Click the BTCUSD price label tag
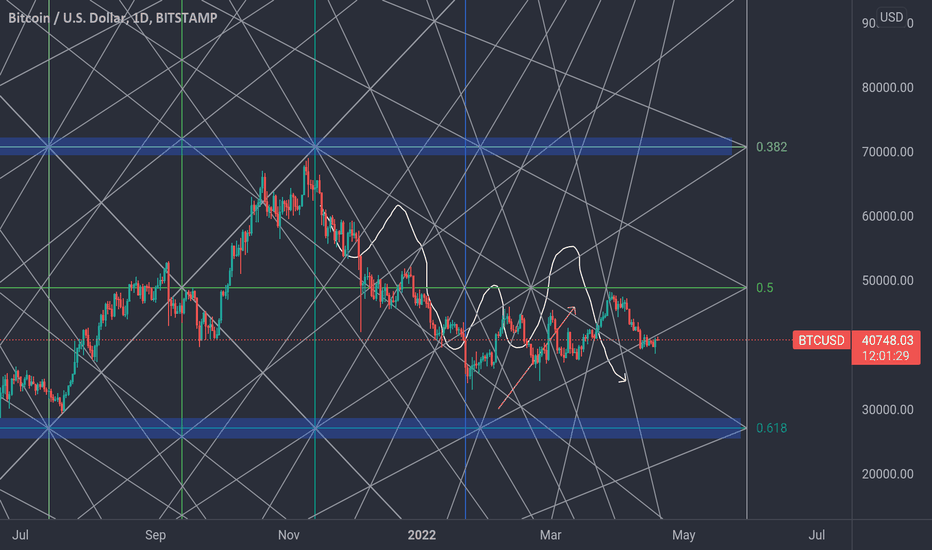Viewport: 932px width, 550px height. 821,340
